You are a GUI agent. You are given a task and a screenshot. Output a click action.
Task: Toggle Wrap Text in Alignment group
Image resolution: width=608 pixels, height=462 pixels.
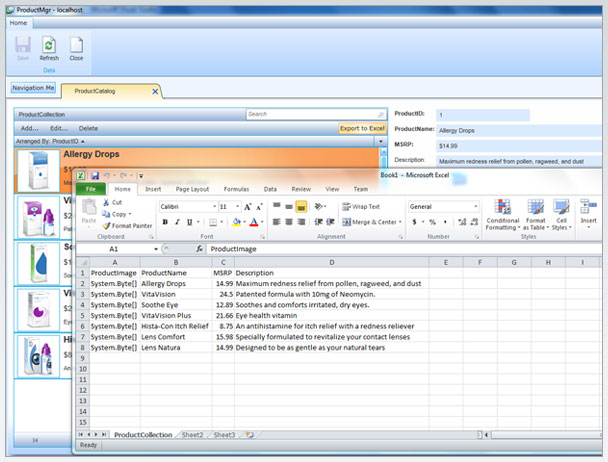tap(361, 207)
